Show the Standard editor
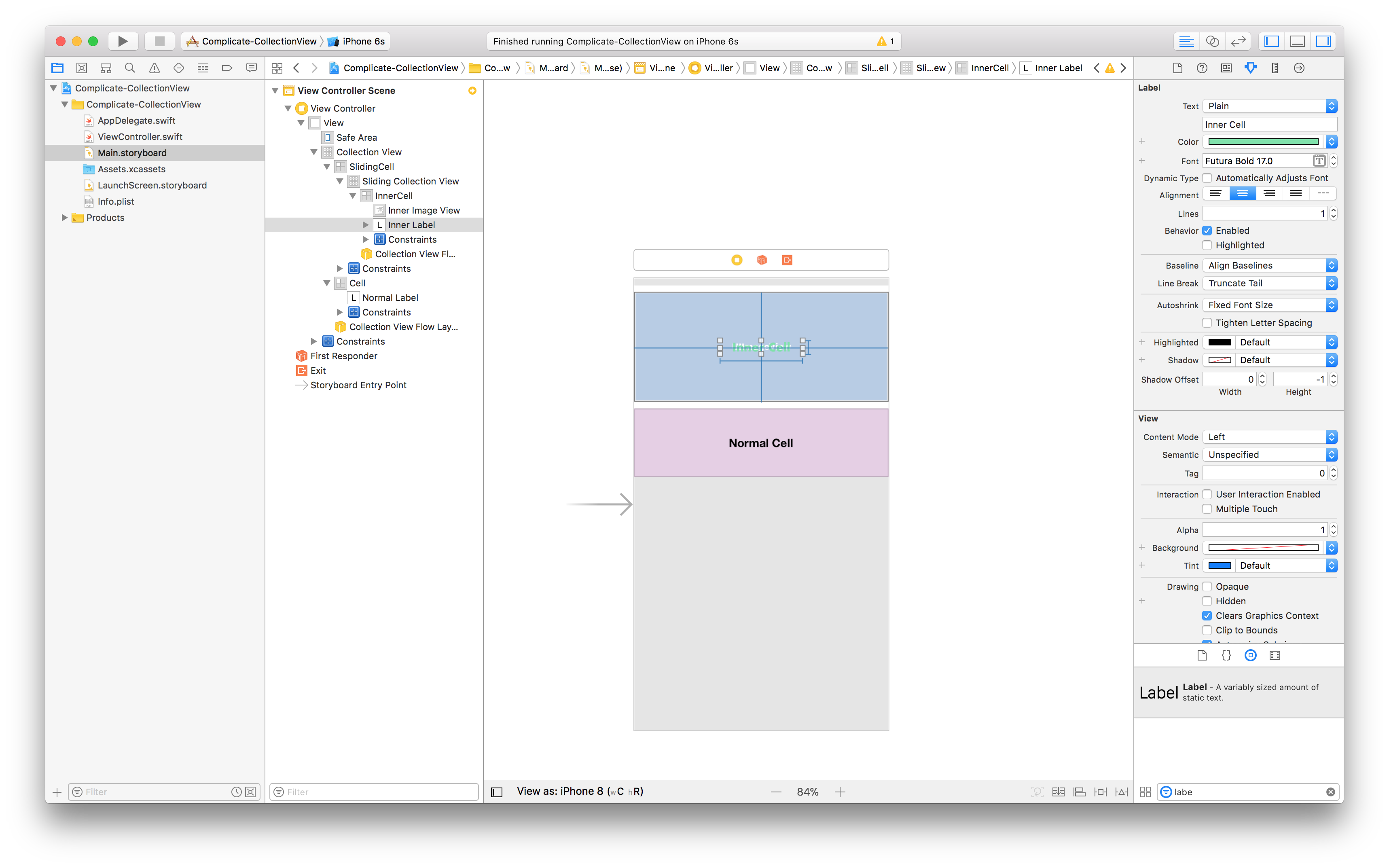This screenshot has height=868, width=1389. (1186, 41)
